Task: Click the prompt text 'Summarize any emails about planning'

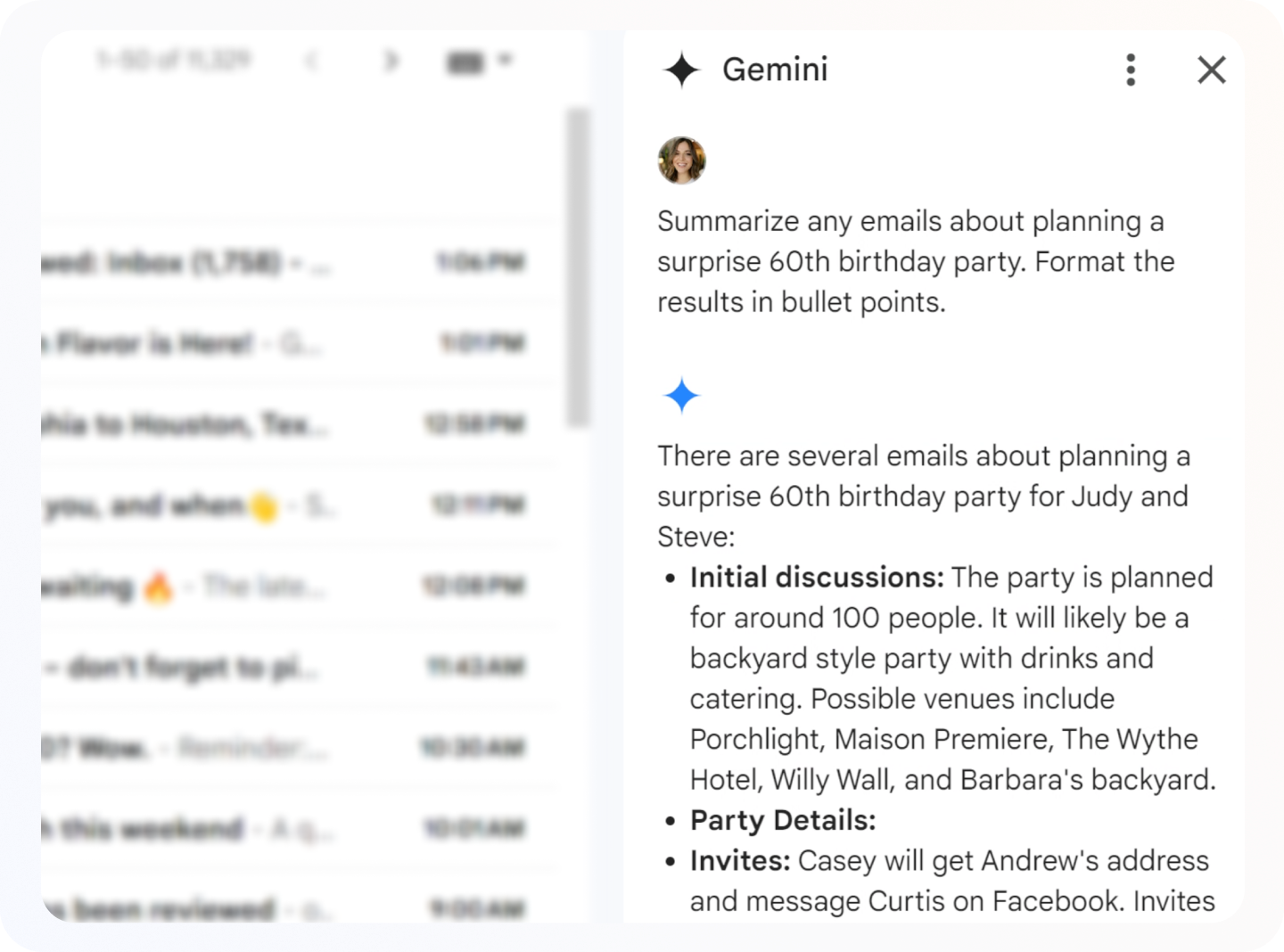Action: 899,221
